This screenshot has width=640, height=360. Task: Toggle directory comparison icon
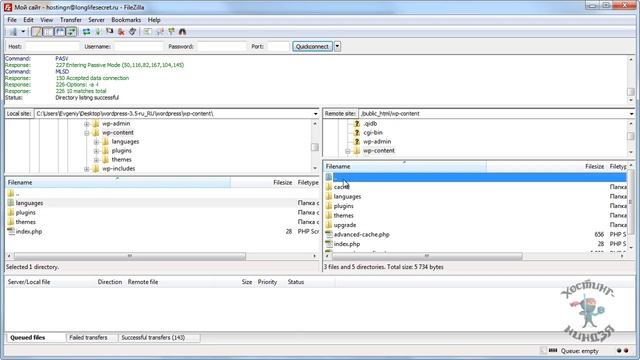160,31
